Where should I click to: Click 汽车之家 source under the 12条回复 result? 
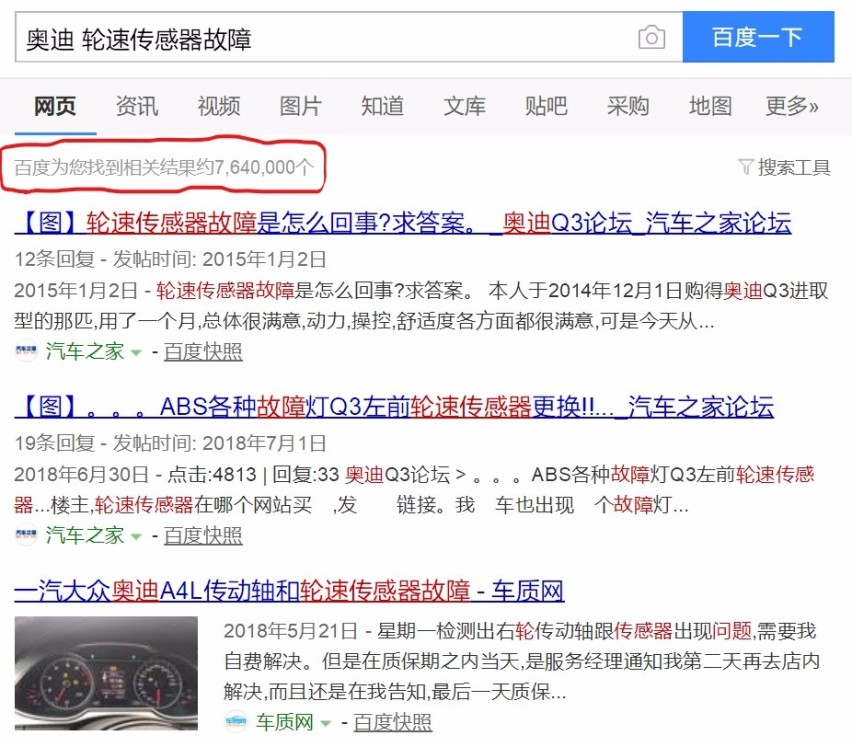coord(85,351)
